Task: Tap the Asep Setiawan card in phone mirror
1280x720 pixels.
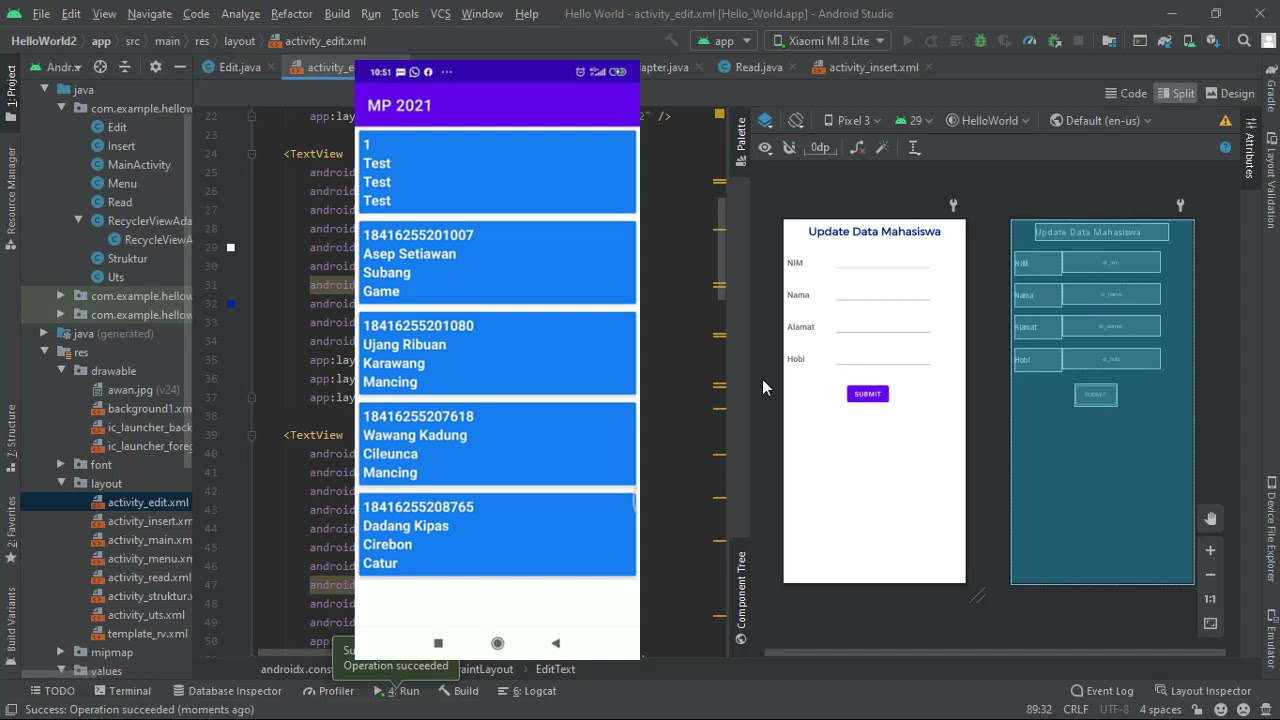Action: click(x=497, y=263)
